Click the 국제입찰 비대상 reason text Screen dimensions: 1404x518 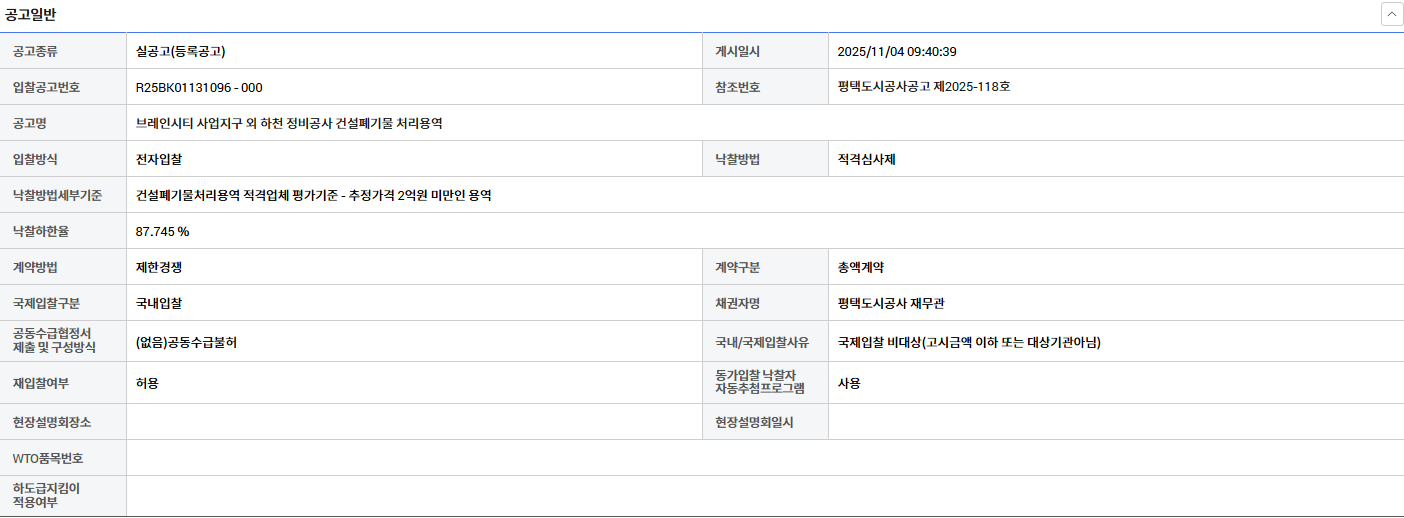click(969, 343)
